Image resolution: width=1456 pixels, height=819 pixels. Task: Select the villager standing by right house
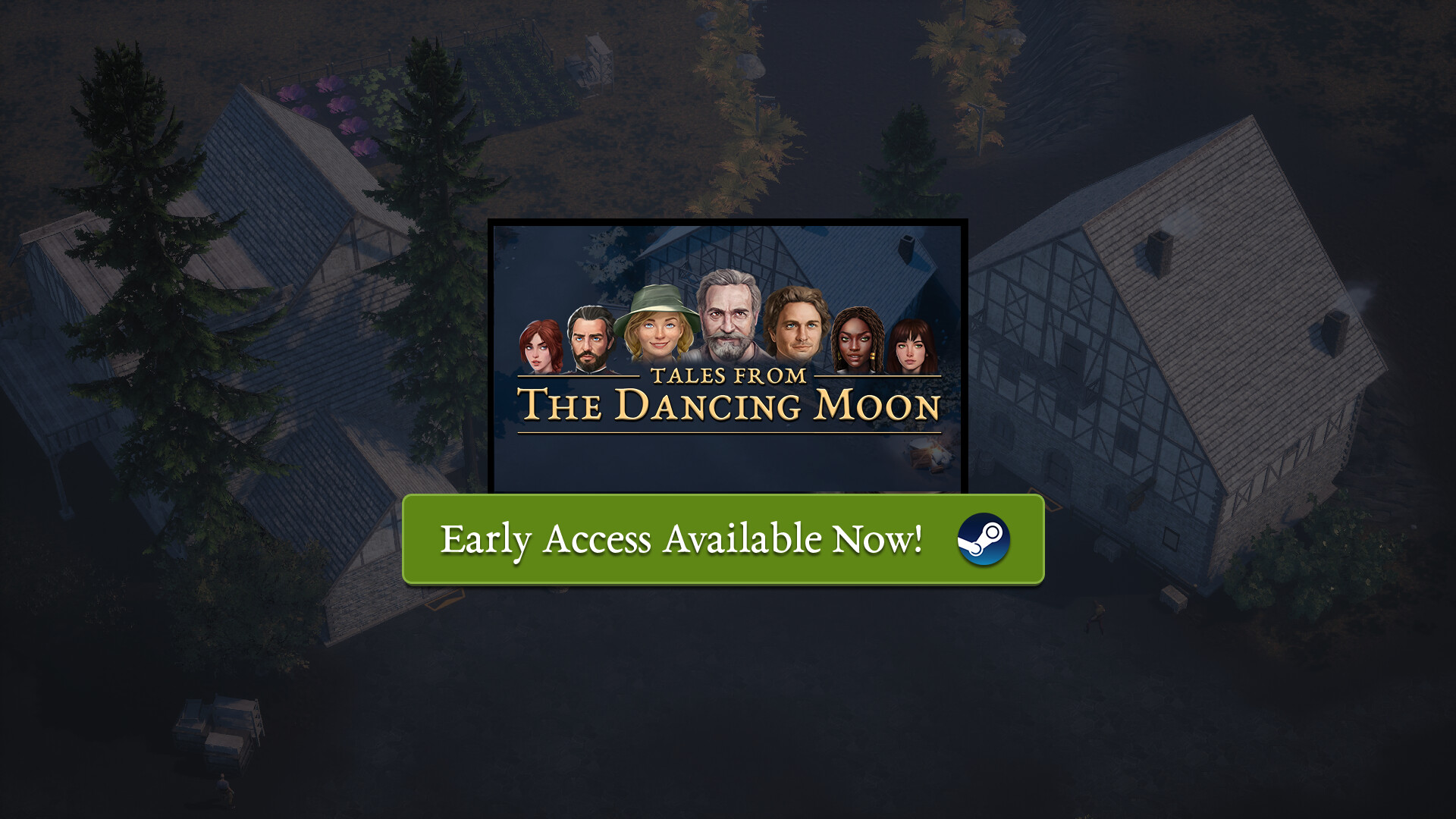(x=1095, y=617)
